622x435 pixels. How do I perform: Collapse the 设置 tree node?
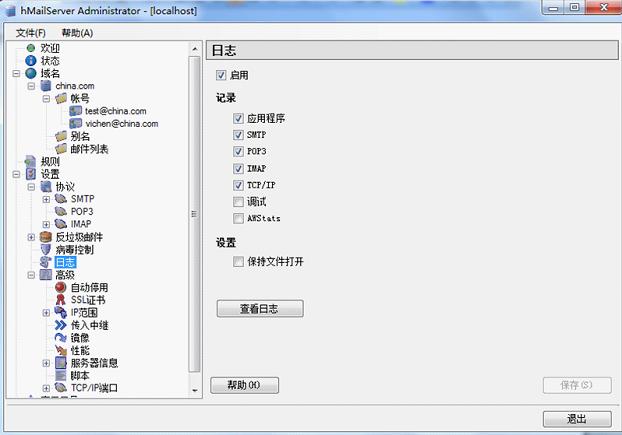tap(16, 174)
